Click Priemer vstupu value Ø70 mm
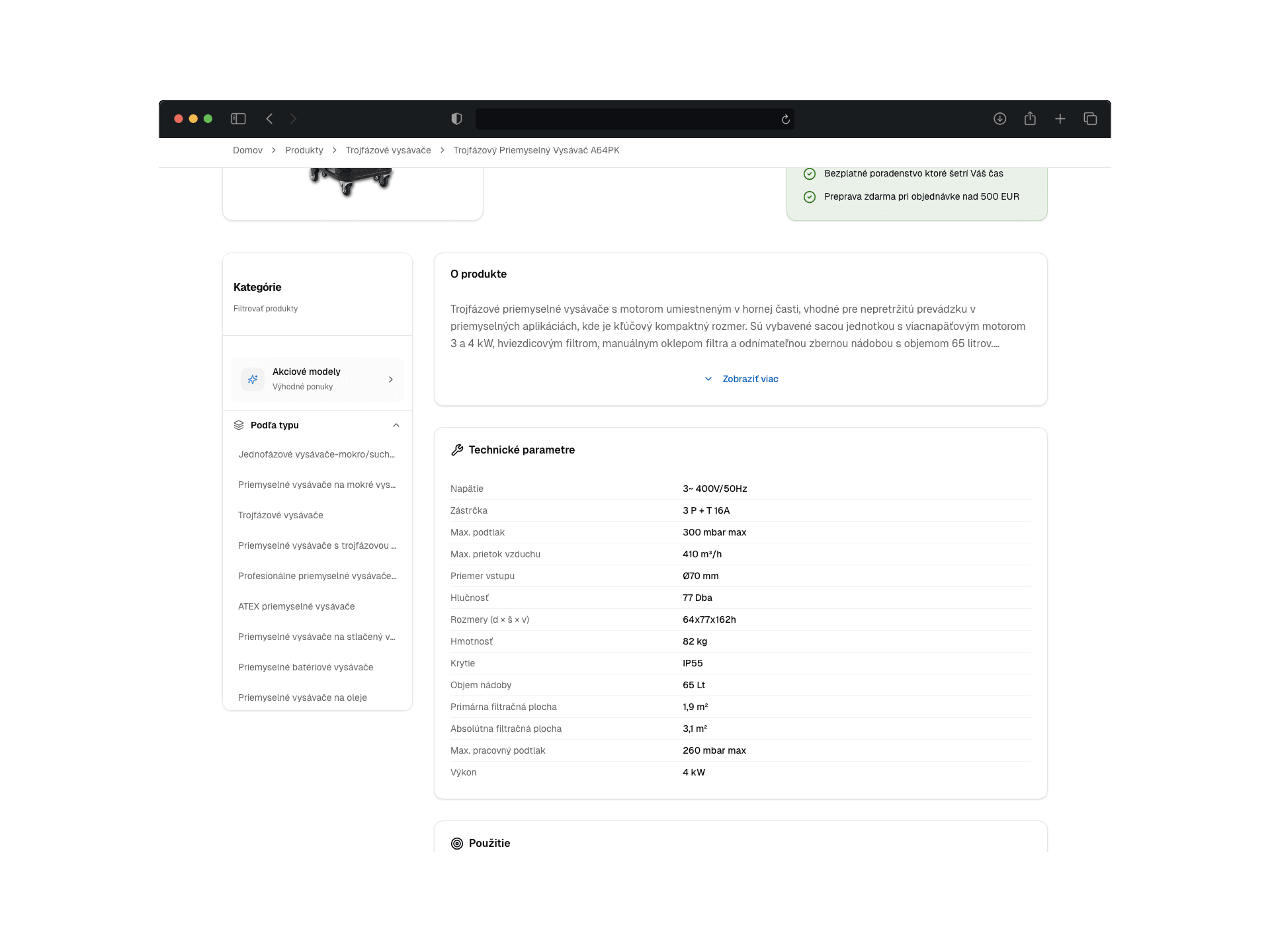The width and height of the screenshot is (1270, 952). [700, 576]
